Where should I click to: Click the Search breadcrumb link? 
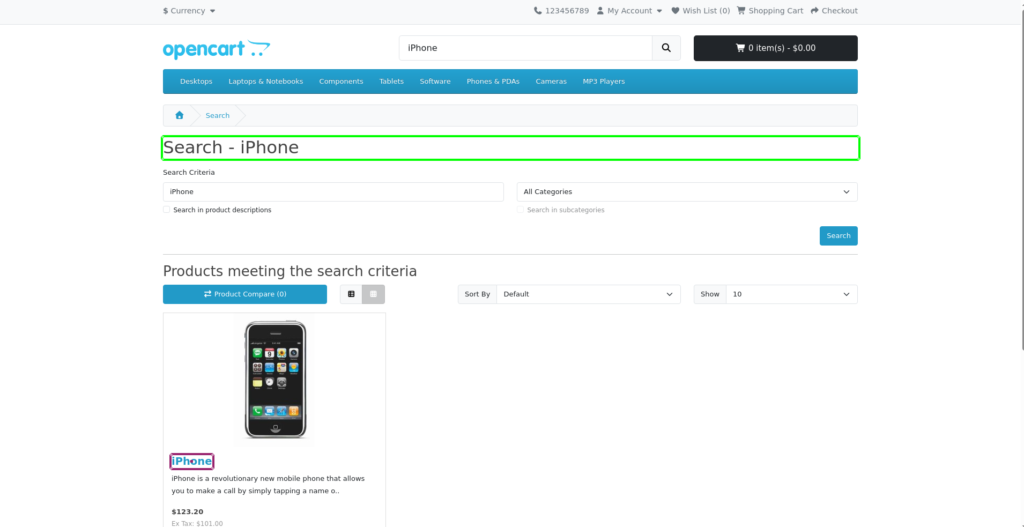click(x=217, y=116)
